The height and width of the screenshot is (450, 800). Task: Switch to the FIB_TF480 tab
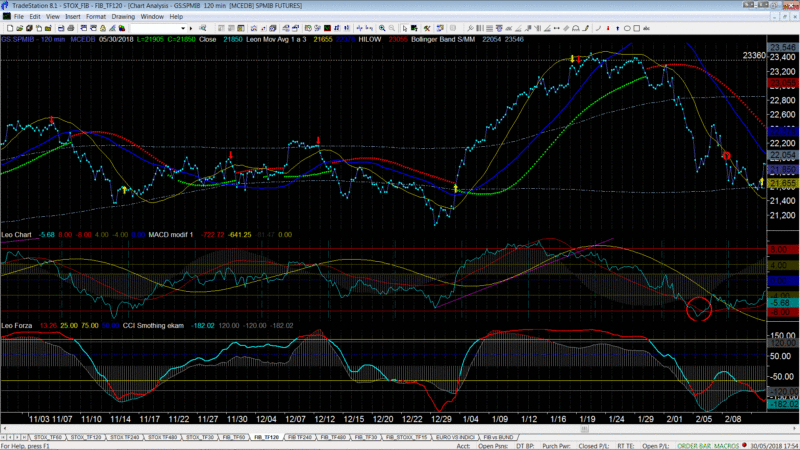[333, 437]
